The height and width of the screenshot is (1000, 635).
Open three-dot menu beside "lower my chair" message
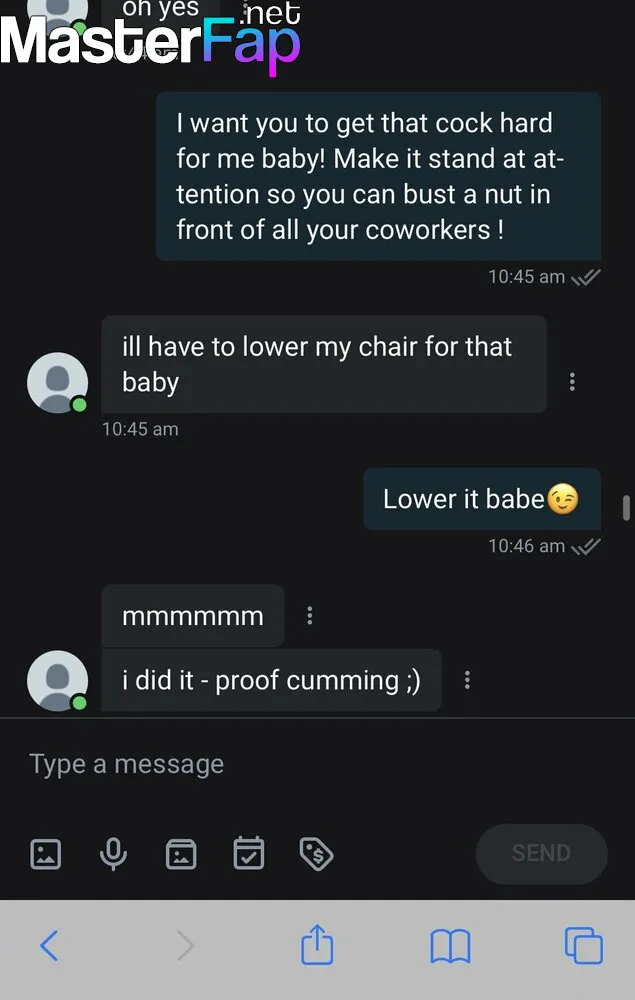[x=572, y=382]
